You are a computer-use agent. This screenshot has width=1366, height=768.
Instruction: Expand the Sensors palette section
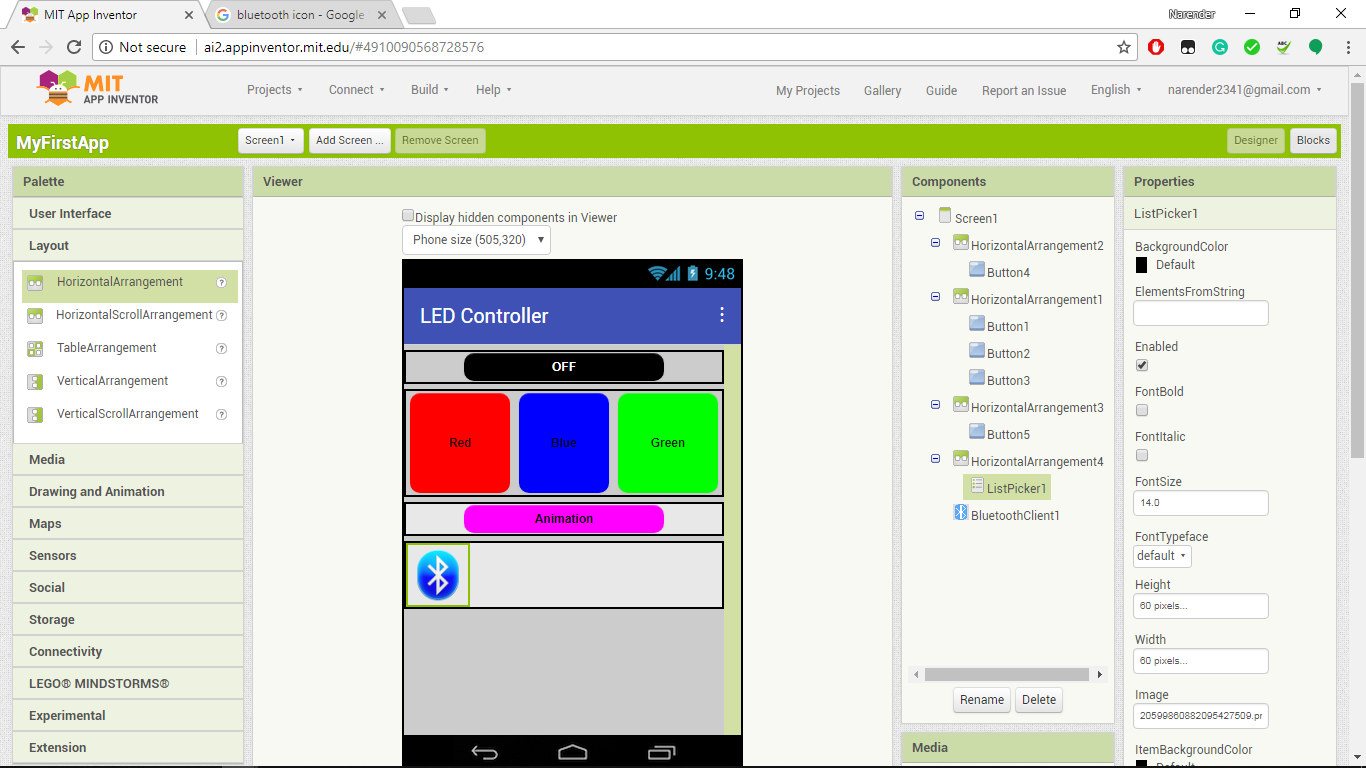coord(128,556)
